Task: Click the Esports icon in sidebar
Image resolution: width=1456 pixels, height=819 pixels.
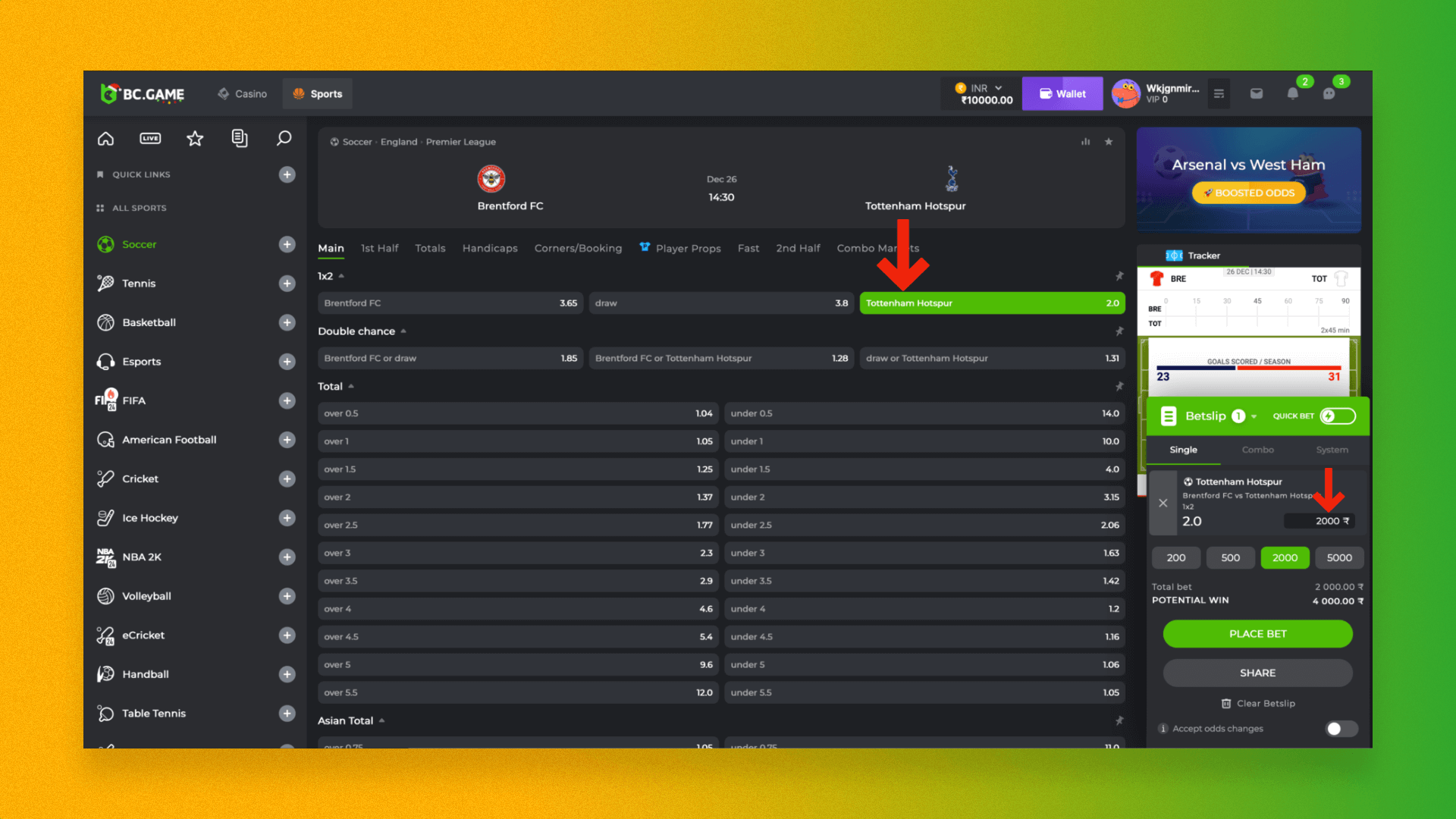Action: pos(107,361)
